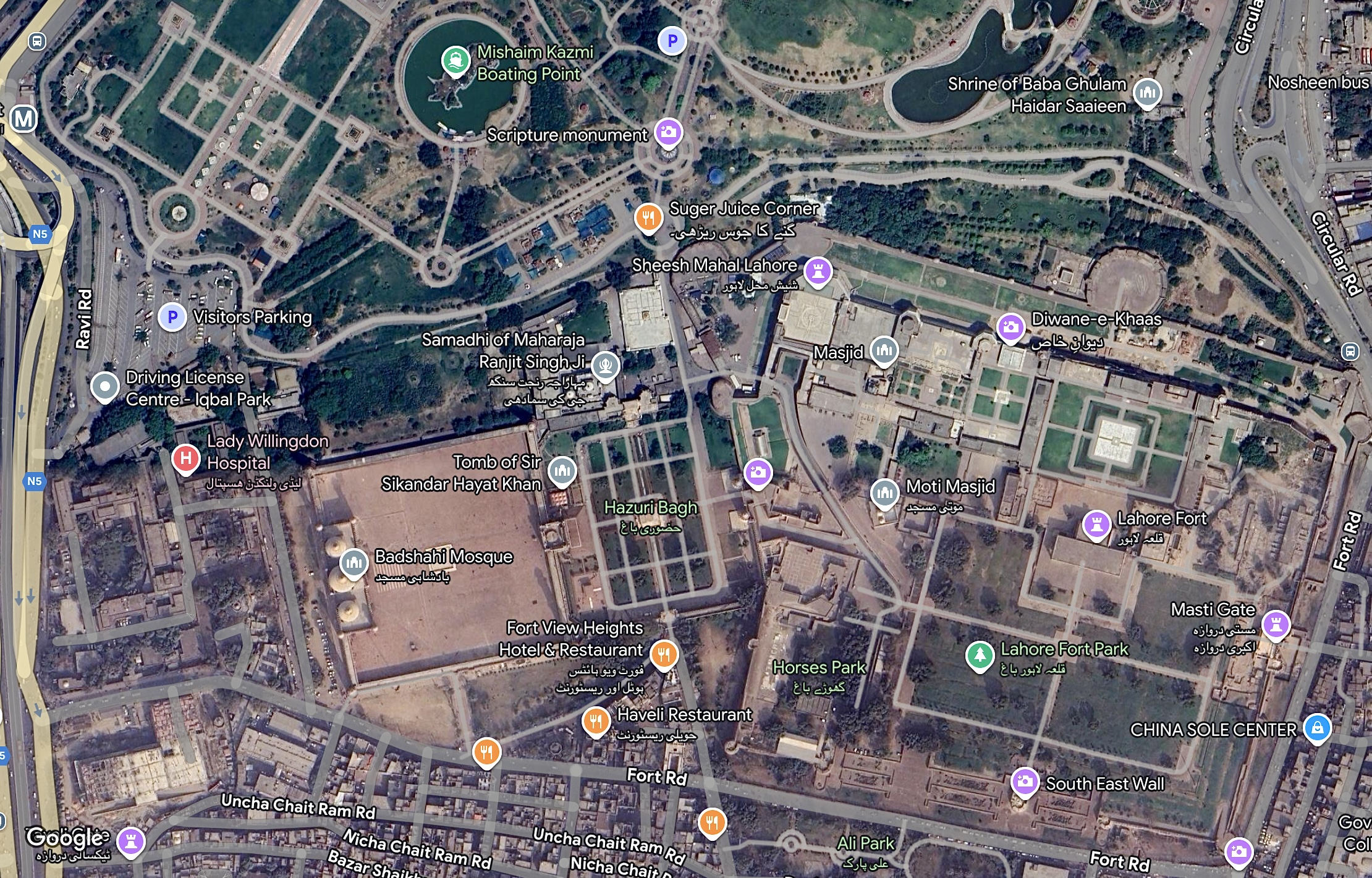Viewport: 1372px width, 878px height.
Task: Open the CHINA SOLE CENTER shopping pin
Action: click(1317, 728)
